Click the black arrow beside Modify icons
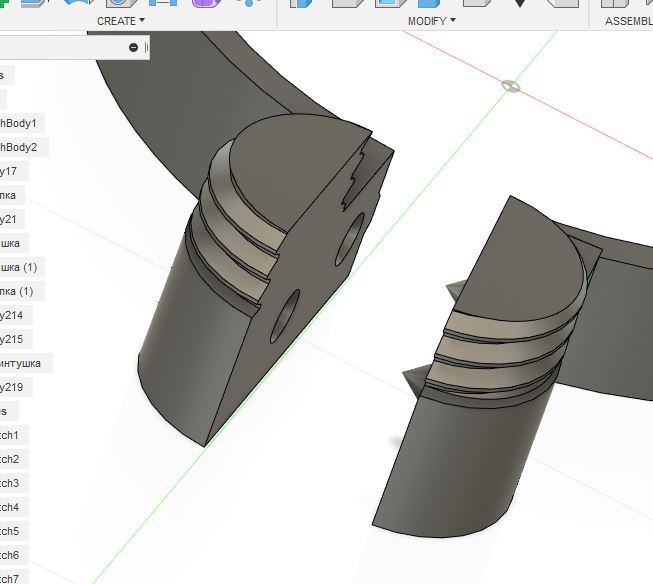Screen dimensions: 653x584 click(x=520, y=3)
